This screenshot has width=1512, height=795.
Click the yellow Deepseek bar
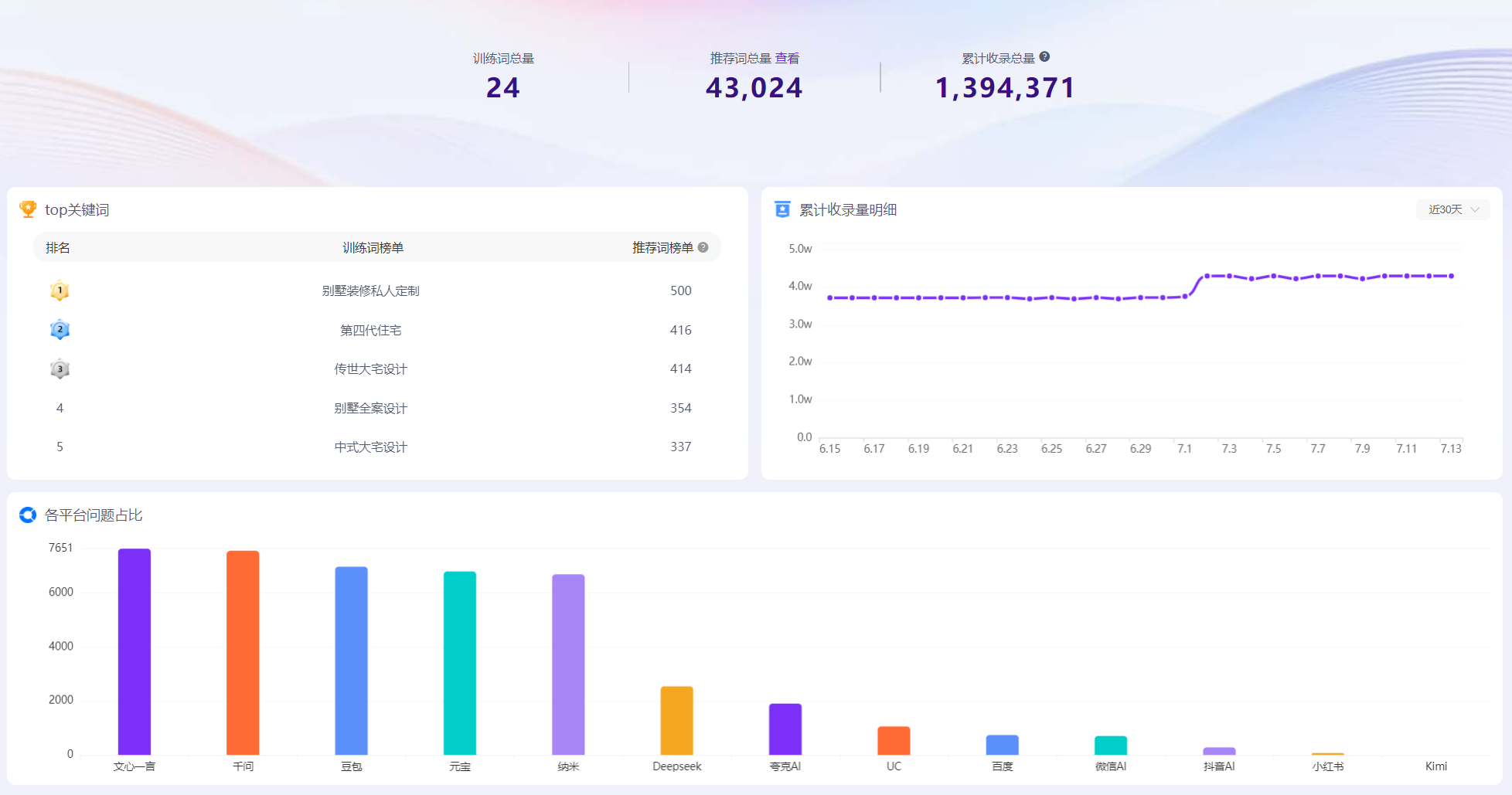(x=676, y=720)
